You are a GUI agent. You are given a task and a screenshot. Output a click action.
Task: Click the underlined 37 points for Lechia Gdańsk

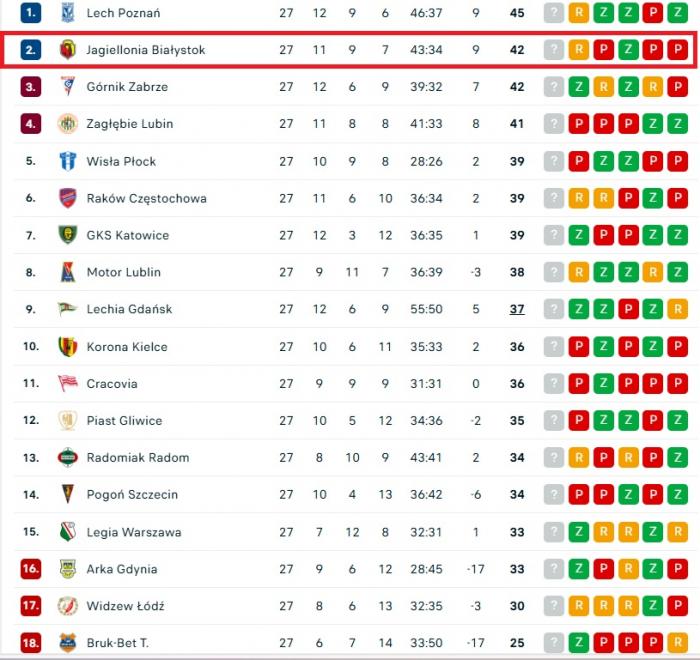click(517, 309)
